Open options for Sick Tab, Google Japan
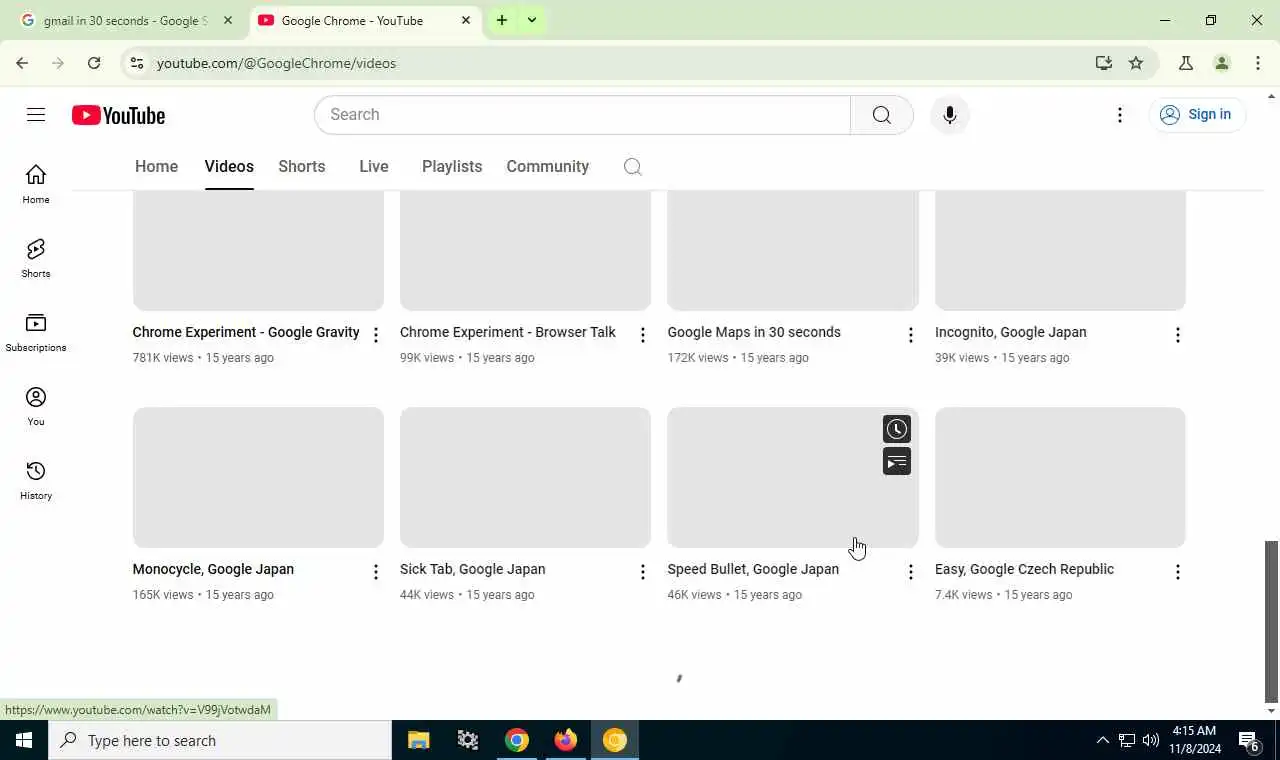 coord(643,572)
